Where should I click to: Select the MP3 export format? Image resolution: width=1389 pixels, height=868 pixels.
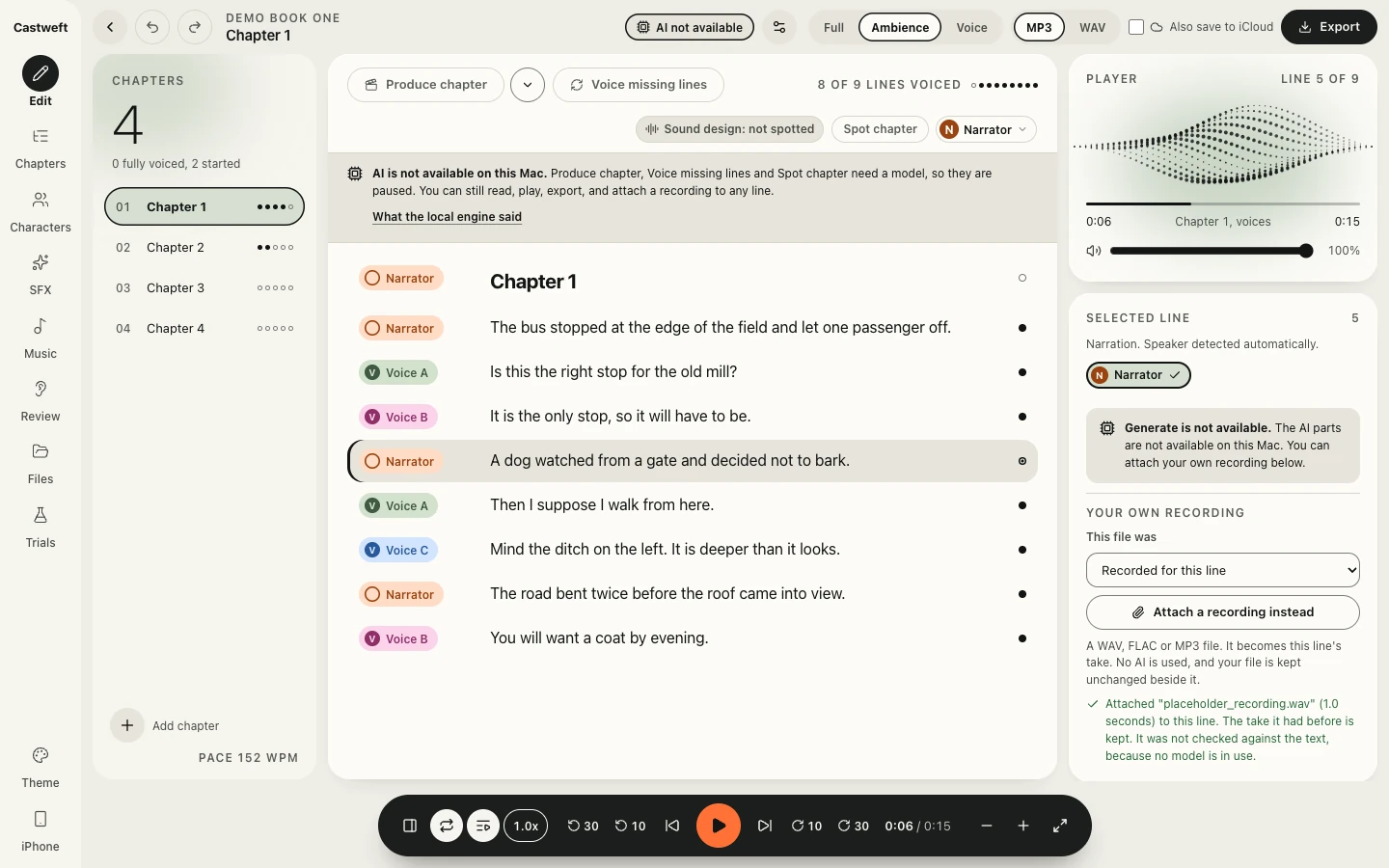coord(1039,27)
